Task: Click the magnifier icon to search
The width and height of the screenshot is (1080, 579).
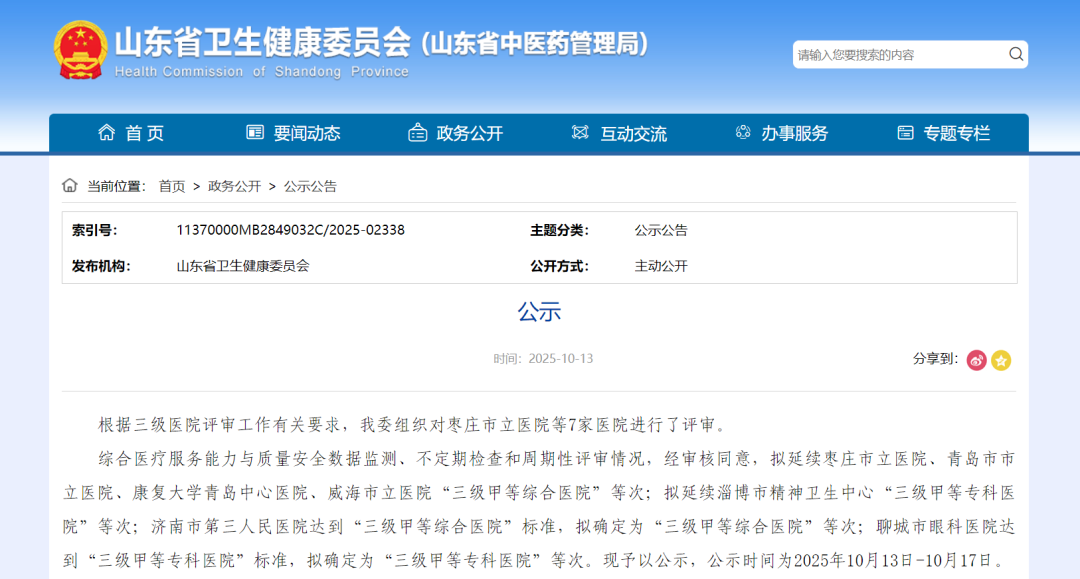Action: (1014, 54)
